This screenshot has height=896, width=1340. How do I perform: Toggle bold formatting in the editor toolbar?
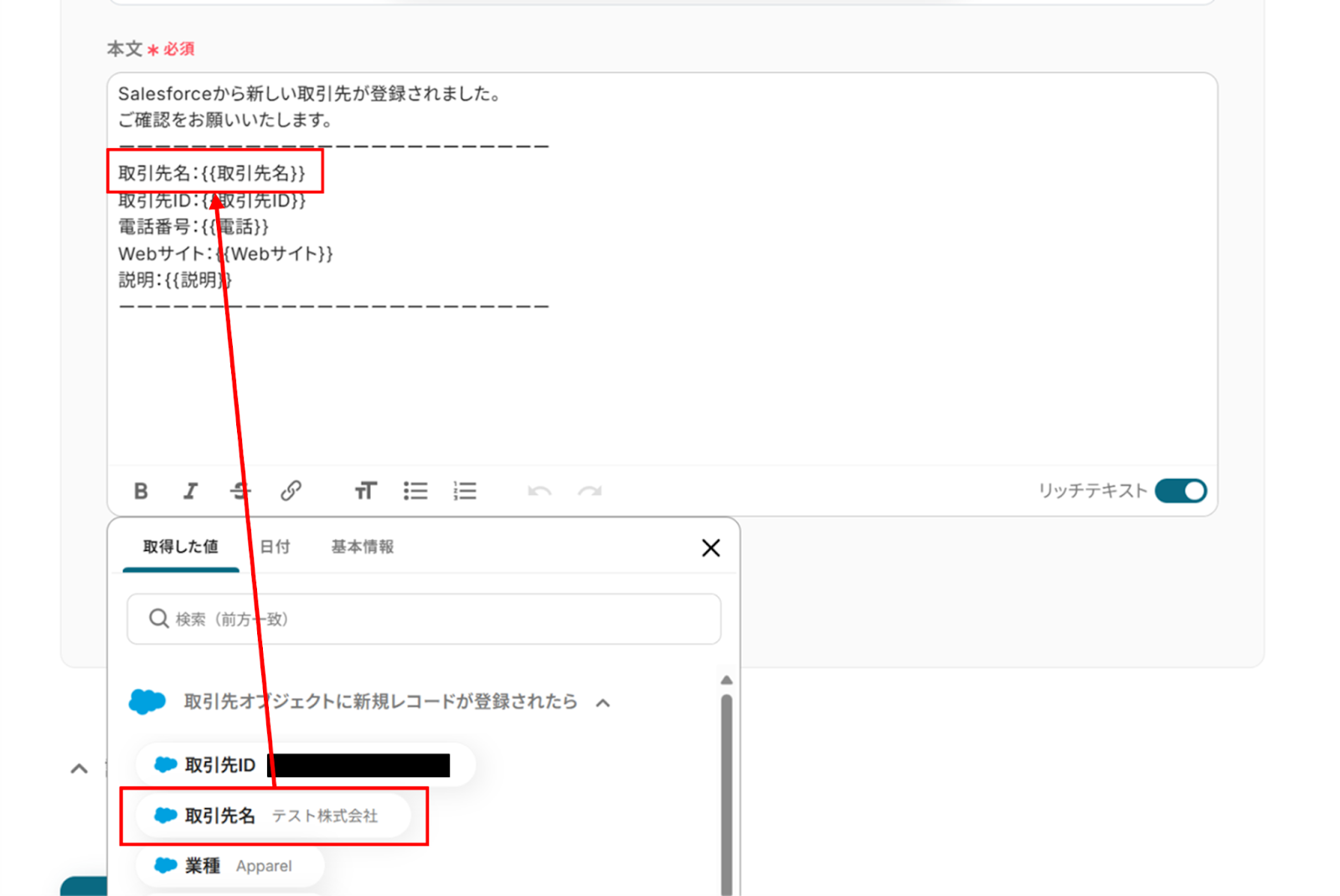(141, 491)
